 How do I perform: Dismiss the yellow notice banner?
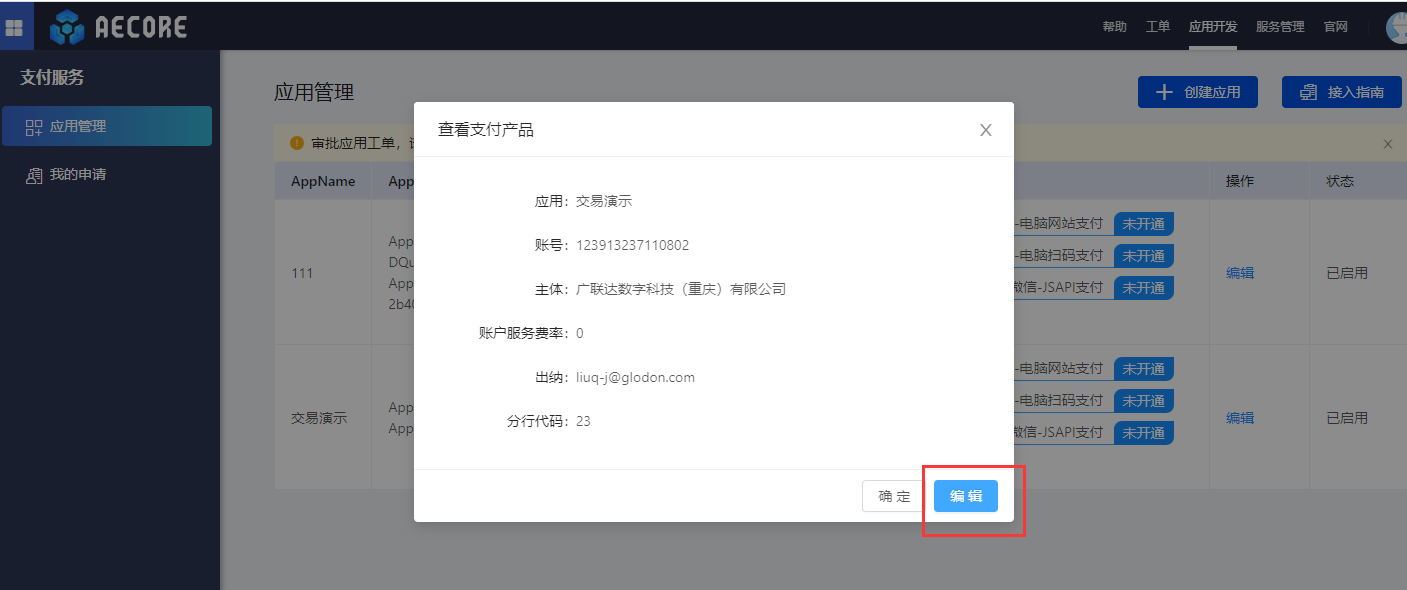[x=1387, y=144]
